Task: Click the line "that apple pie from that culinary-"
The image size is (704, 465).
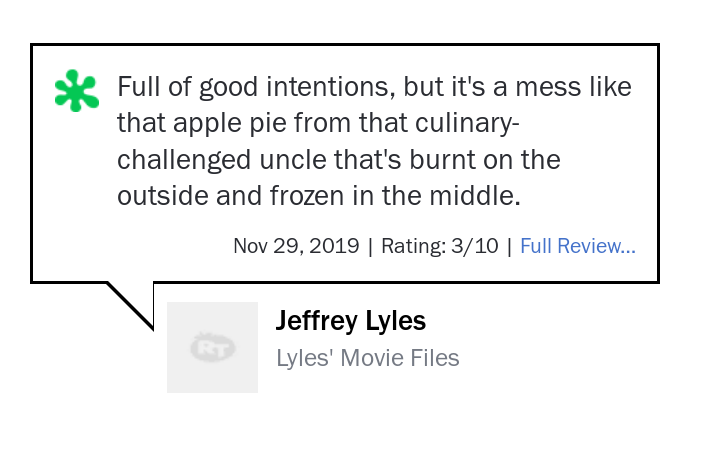Action: pos(318,123)
